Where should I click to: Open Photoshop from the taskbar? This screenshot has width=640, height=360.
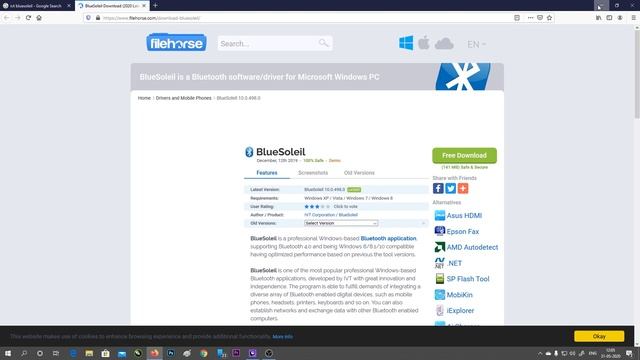[x=171, y=353]
